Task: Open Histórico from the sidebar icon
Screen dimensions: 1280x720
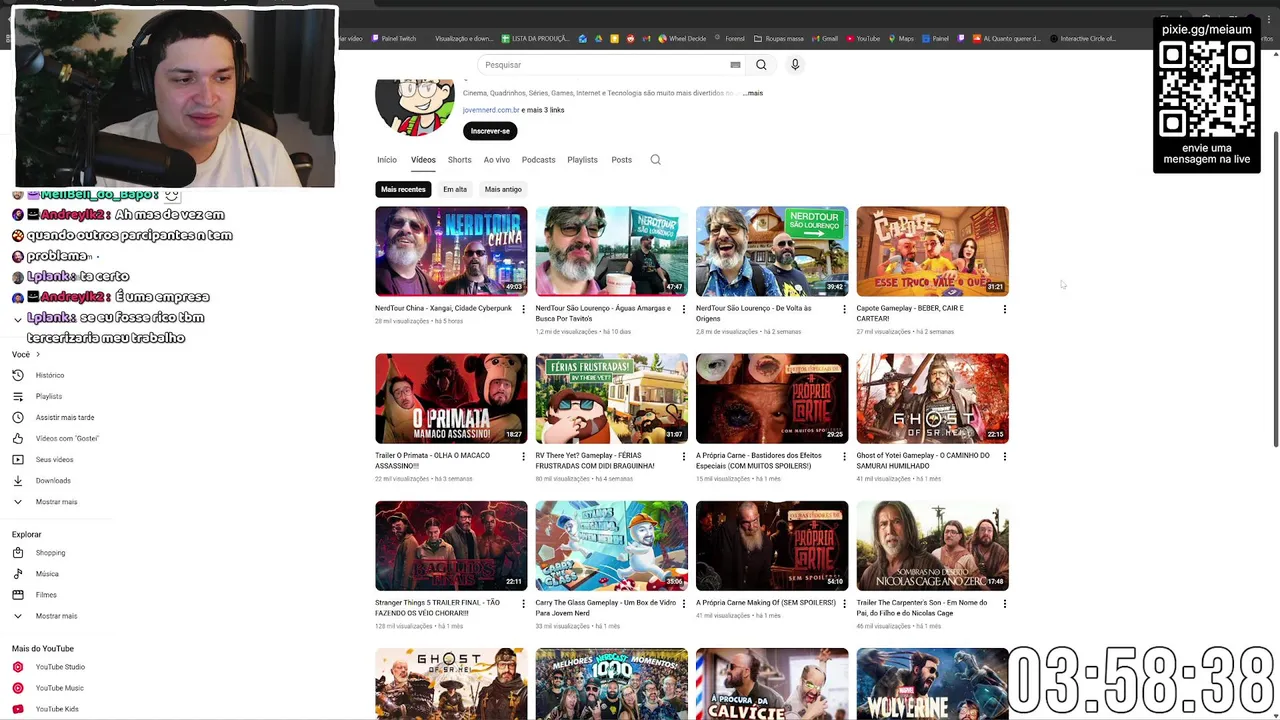Action: tap(18, 375)
